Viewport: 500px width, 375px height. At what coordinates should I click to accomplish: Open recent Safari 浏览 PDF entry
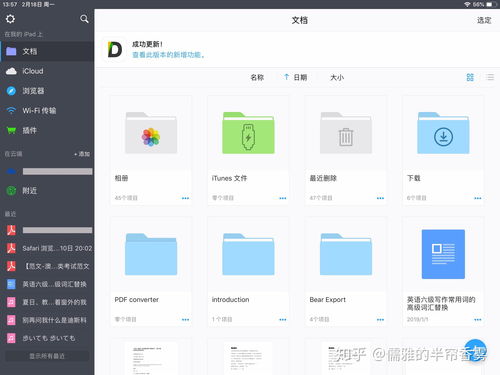(x=47, y=248)
